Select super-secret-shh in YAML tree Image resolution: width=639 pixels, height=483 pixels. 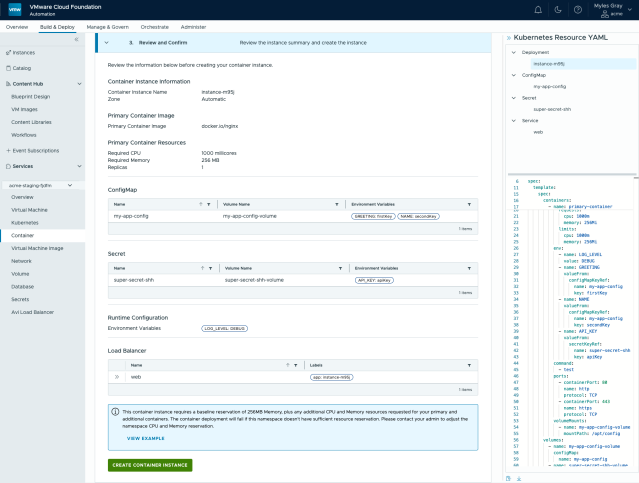point(552,109)
